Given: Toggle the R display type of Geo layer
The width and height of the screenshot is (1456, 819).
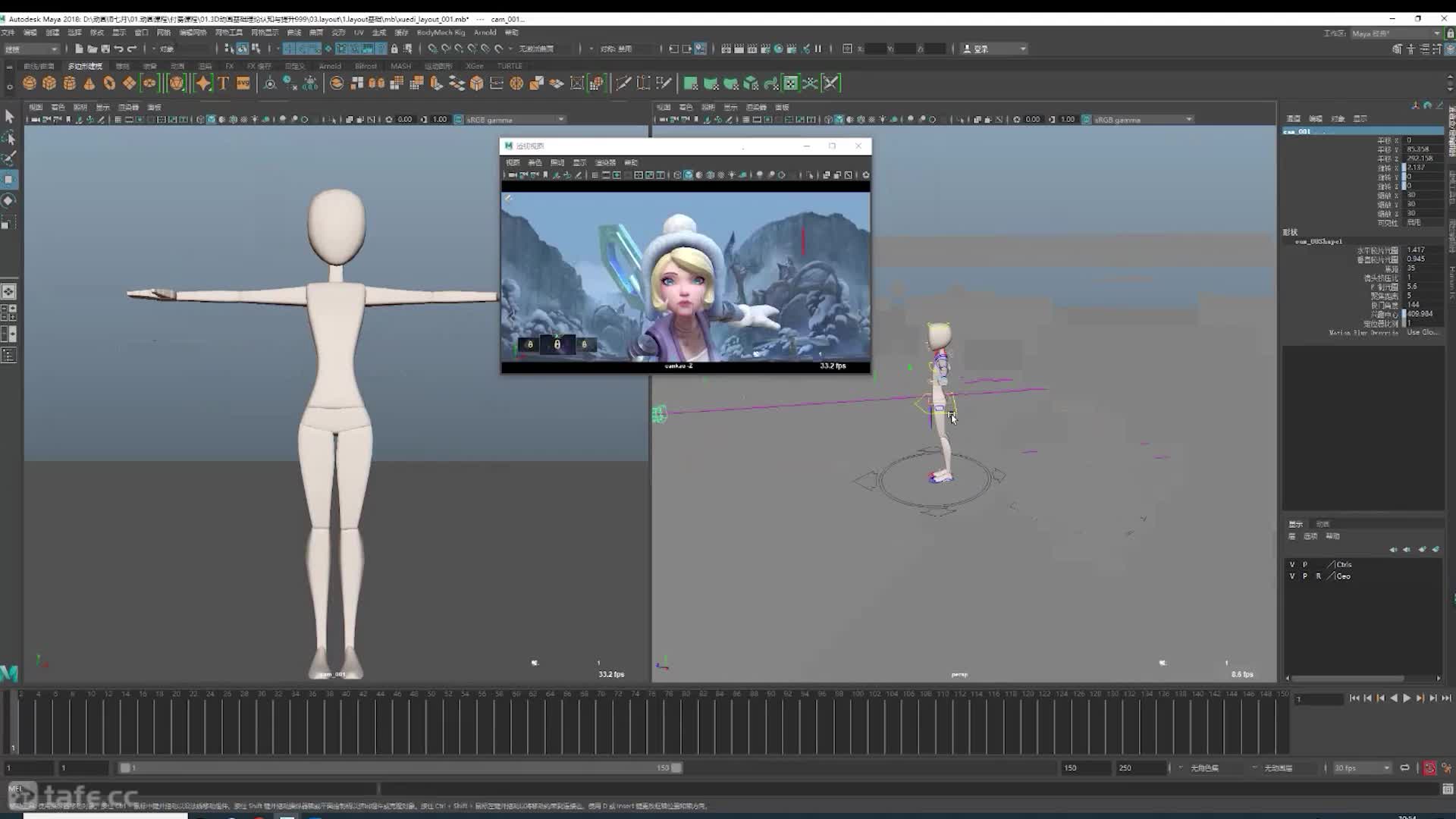Looking at the screenshot, I should (x=1318, y=576).
